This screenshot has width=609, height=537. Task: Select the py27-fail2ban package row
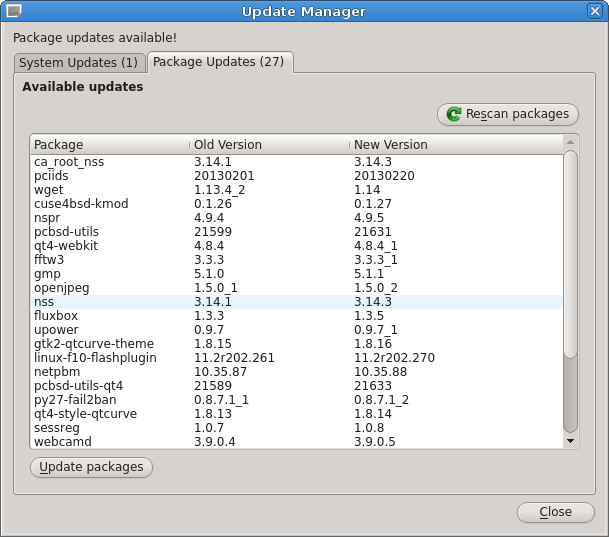point(296,400)
